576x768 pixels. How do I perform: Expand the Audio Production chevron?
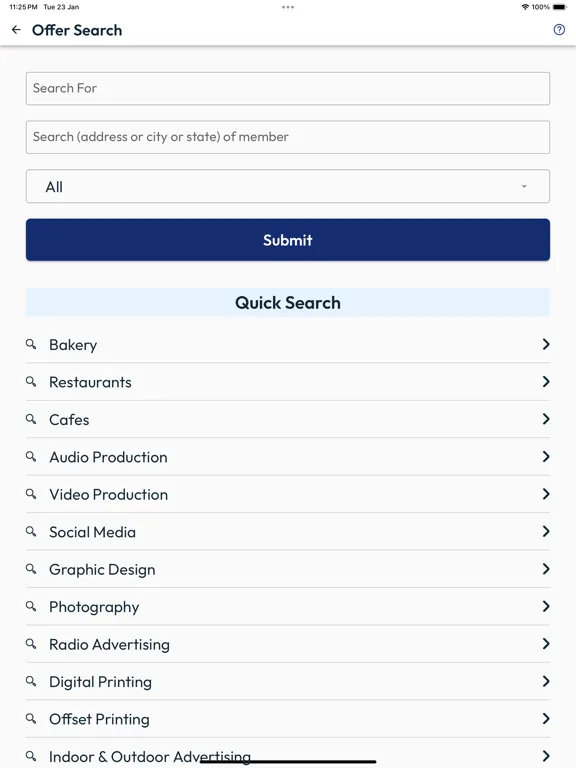tap(546, 456)
